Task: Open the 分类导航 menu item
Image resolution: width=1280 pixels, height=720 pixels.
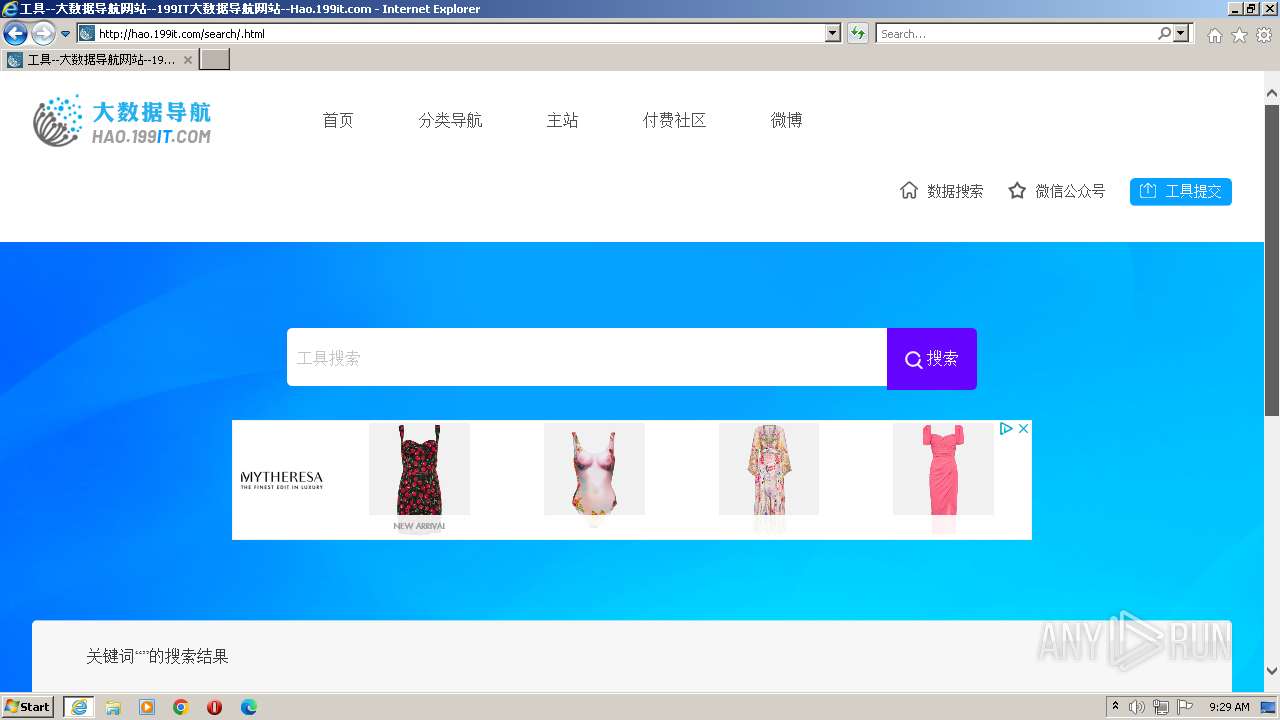Action: (x=450, y=120)
